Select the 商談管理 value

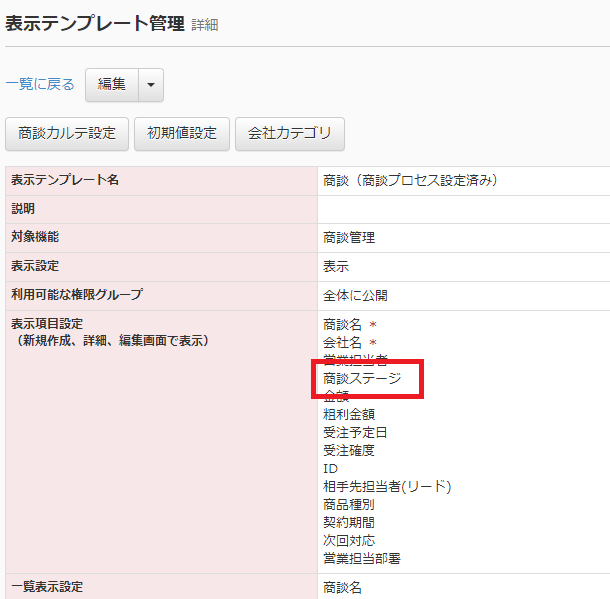tap(349, 238)
